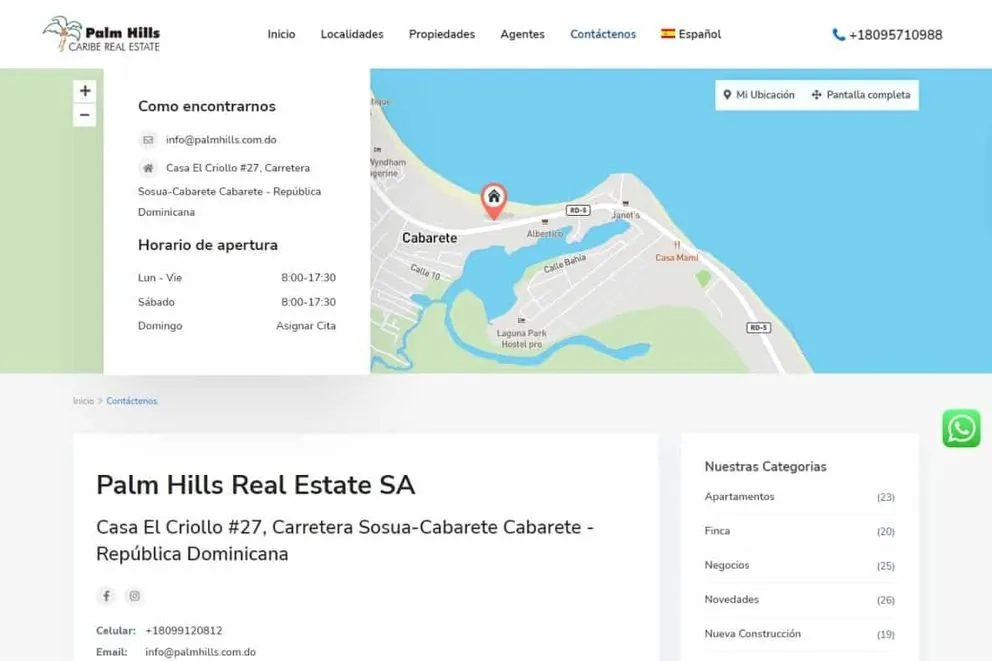Open the Agentes menu item
Viewport: 992px width, 661px height.
(522, 34)
